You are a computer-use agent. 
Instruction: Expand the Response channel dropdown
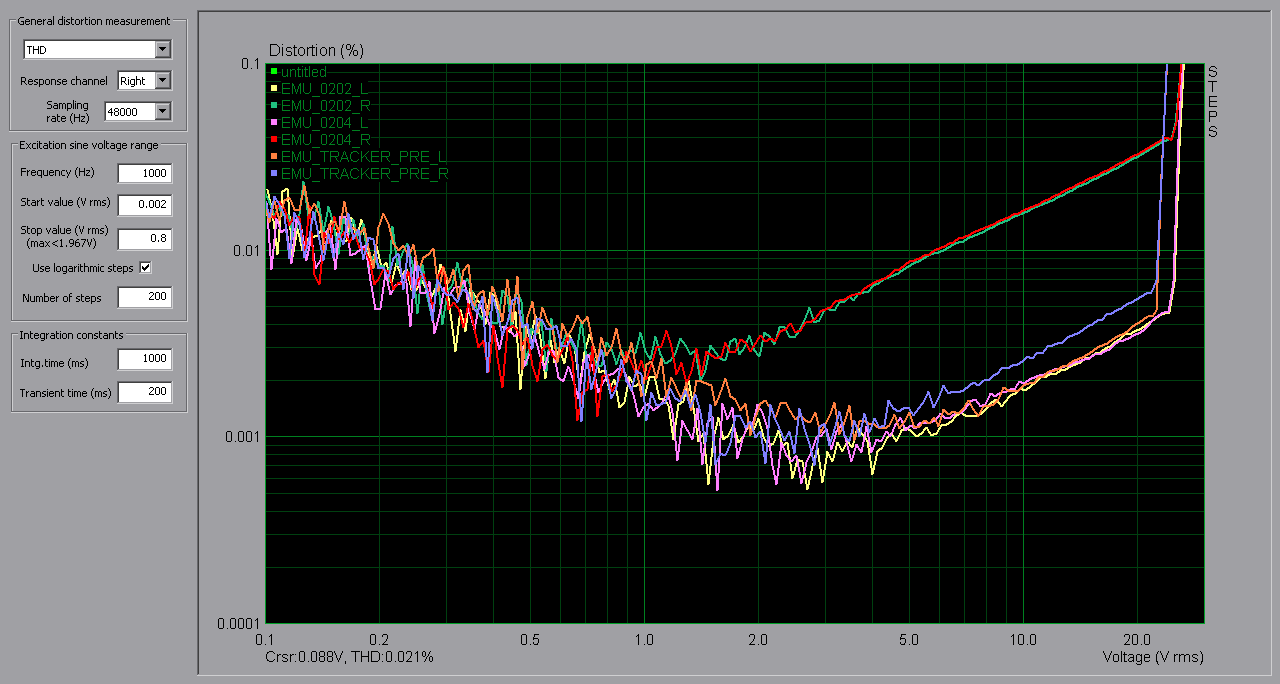click(163, 81)
